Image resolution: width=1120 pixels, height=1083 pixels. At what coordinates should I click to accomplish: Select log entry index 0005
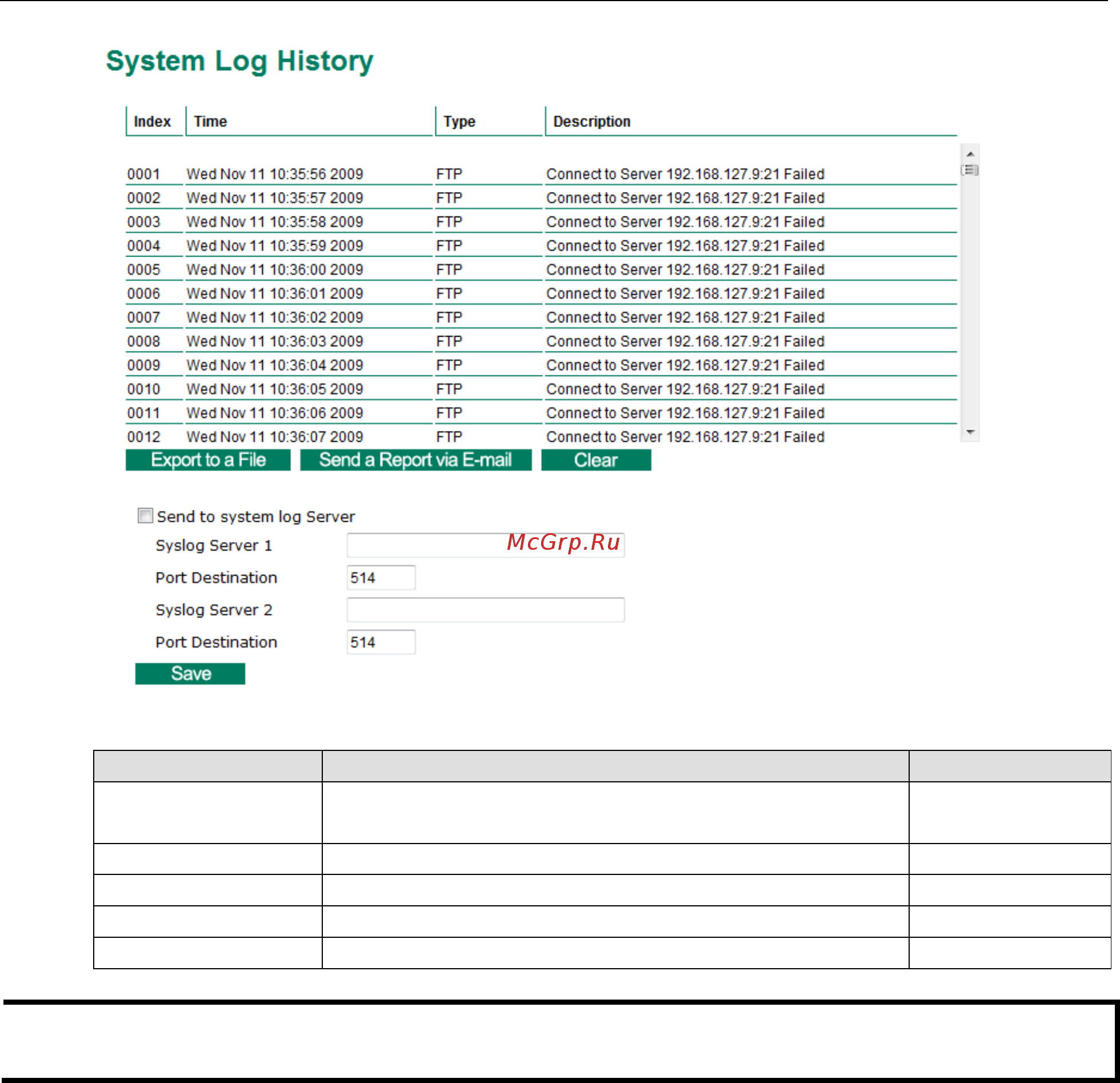tap(143, 270)
